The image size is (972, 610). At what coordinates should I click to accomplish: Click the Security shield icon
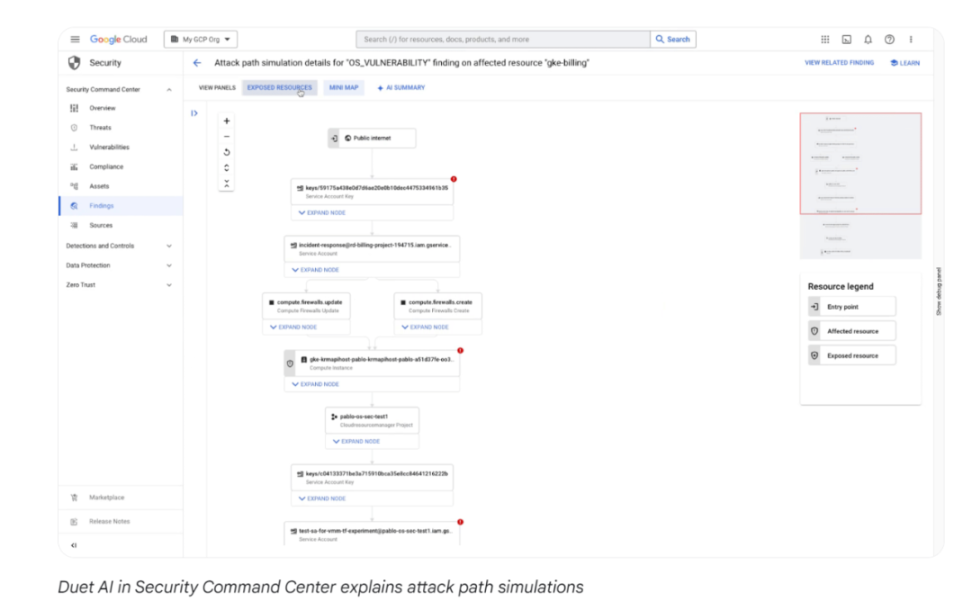[x=74, y=63]
